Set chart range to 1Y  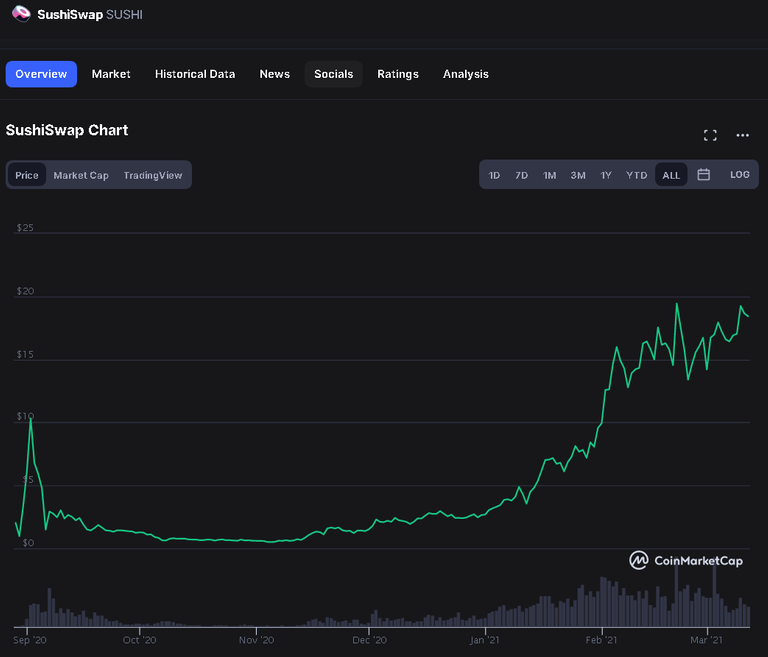tap(606, 175)
